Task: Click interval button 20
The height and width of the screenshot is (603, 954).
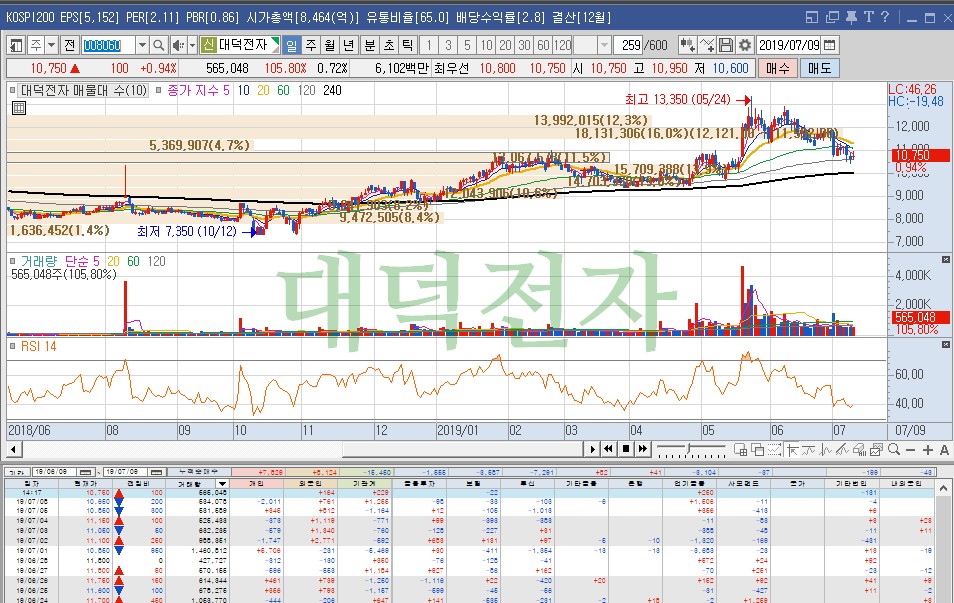Action: pos(506,45)
